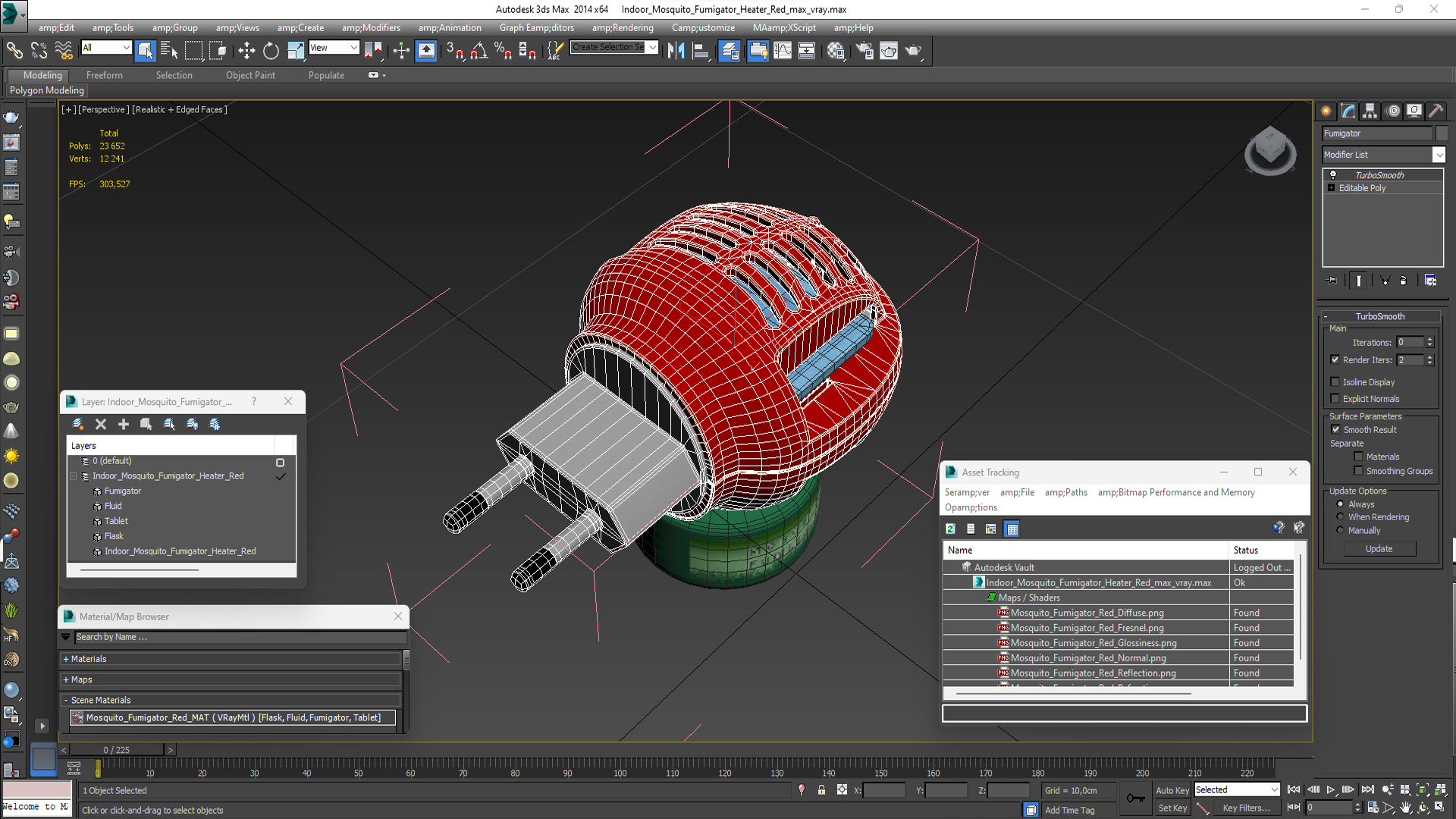The width and height of the screenshot is (1456, 819).
Task: Click the refresh icon in Asset Tracking
Action: click(x=950, y=529)
